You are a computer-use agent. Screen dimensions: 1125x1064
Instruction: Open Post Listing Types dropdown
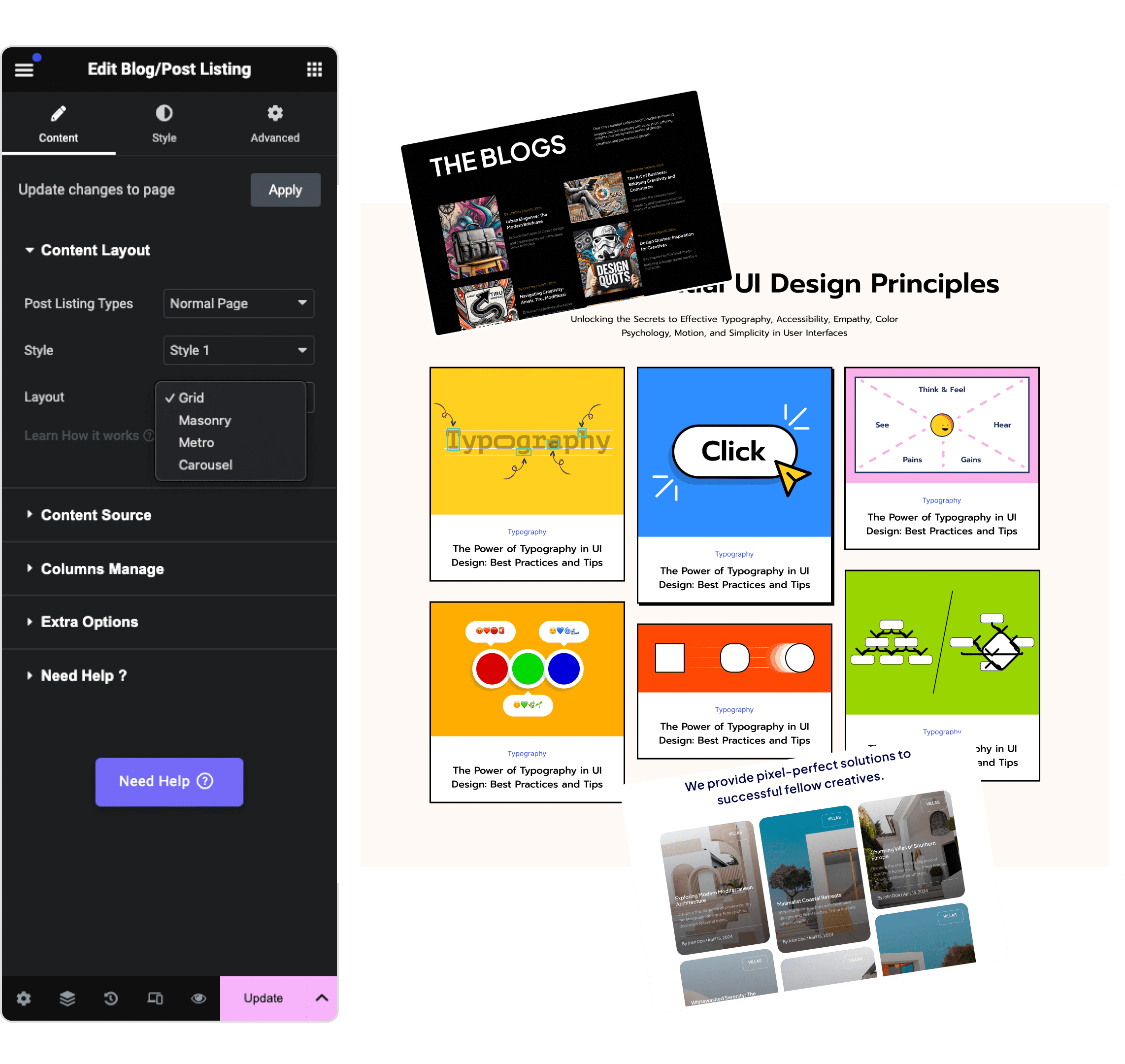(238, 303)
